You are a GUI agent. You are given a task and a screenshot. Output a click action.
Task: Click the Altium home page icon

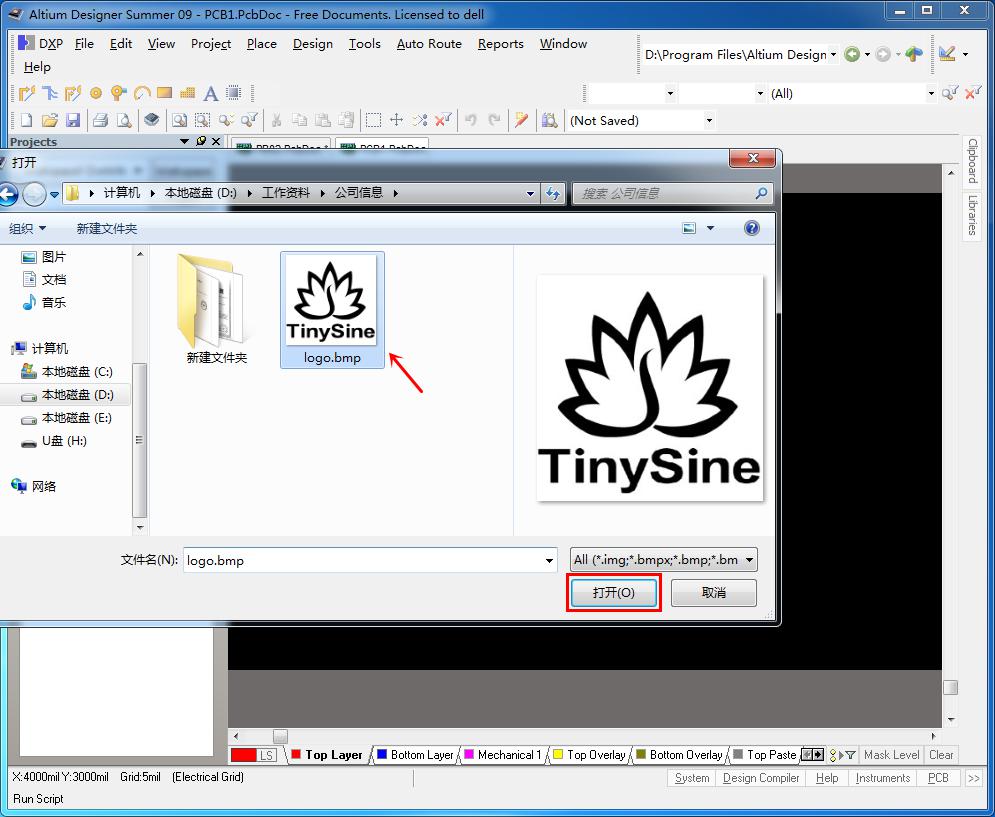pyautogui.click(x=914, y=55)
